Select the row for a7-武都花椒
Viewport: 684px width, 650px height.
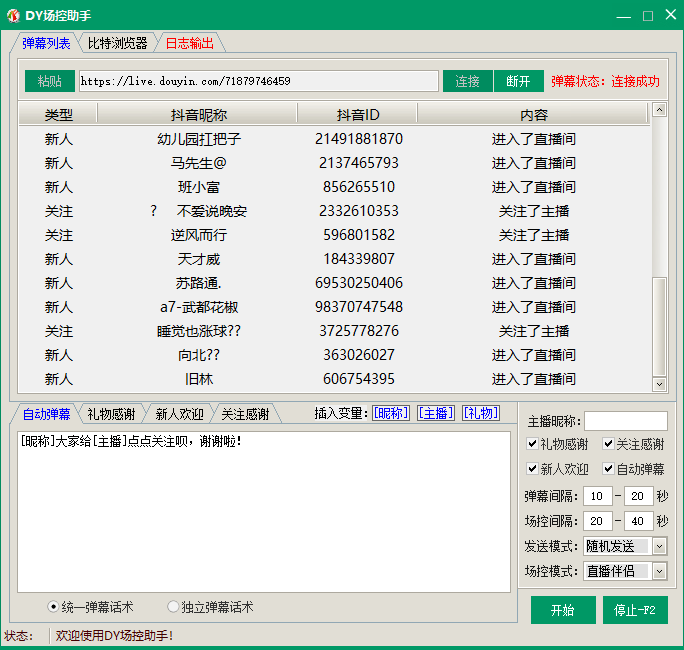pos(335,307)
